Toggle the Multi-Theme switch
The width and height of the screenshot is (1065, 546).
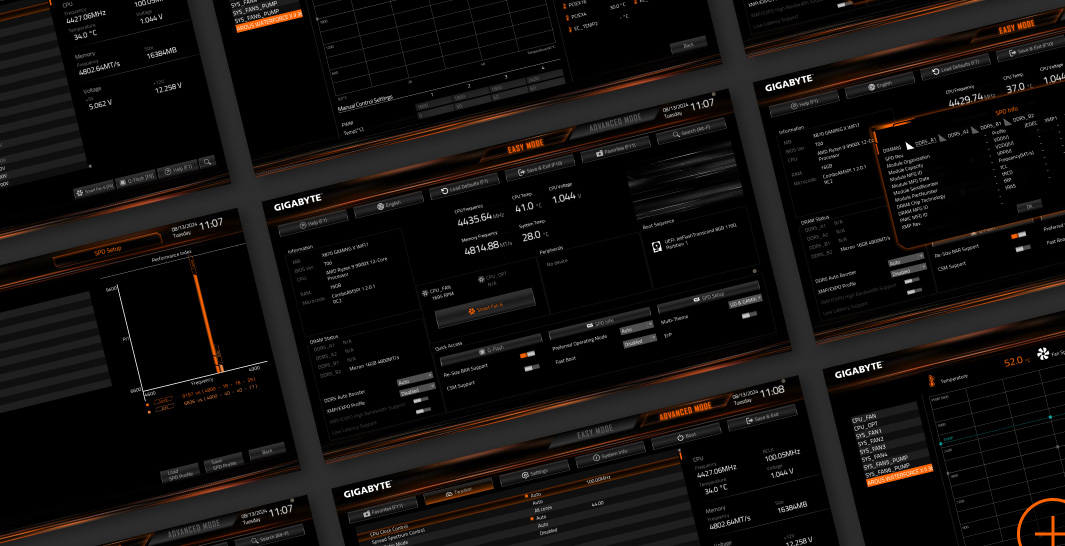click(x=748, y=315)
